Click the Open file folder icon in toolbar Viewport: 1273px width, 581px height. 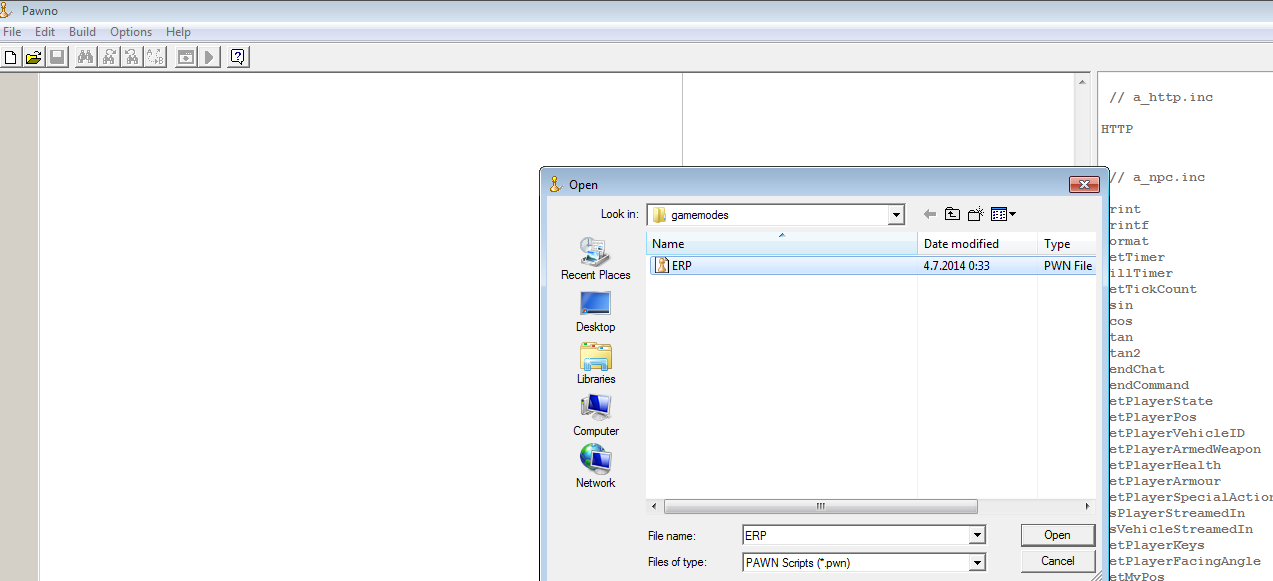click(34, 57)
